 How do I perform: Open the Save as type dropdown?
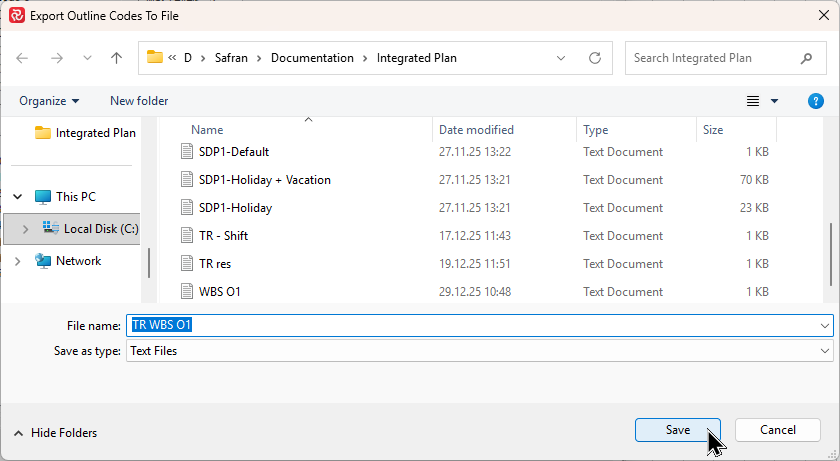point(824,351)
